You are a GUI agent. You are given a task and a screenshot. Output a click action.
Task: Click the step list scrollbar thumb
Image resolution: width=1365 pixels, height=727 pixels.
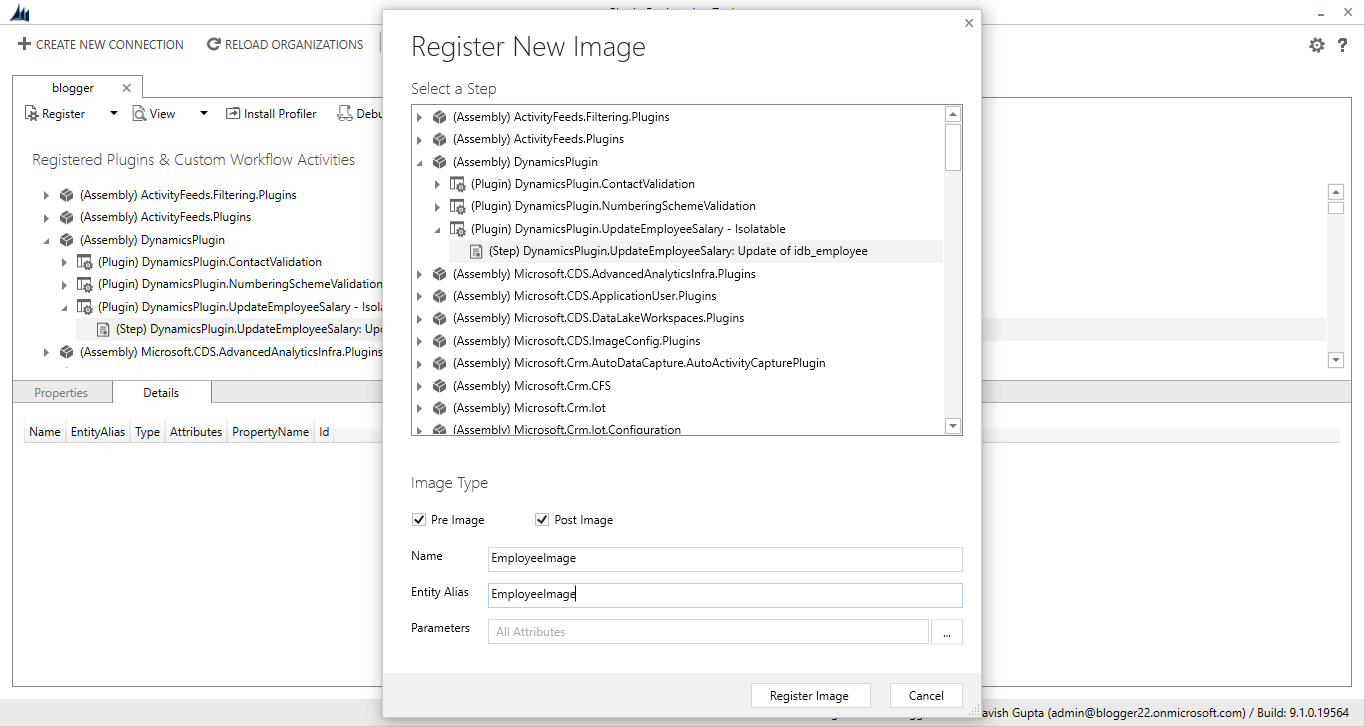(x=953, y=147)
